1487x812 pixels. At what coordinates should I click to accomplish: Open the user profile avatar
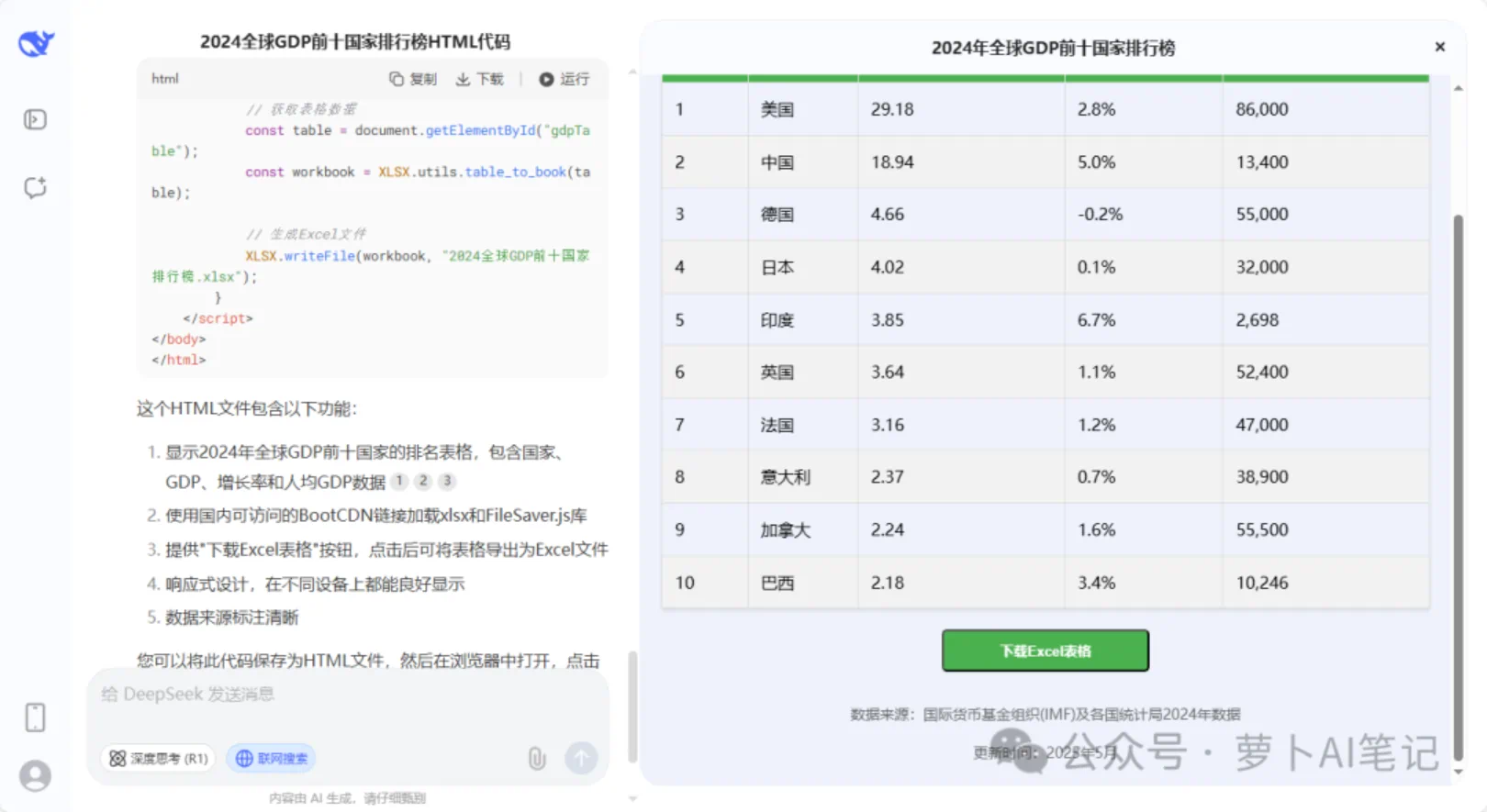click(35, 776)
